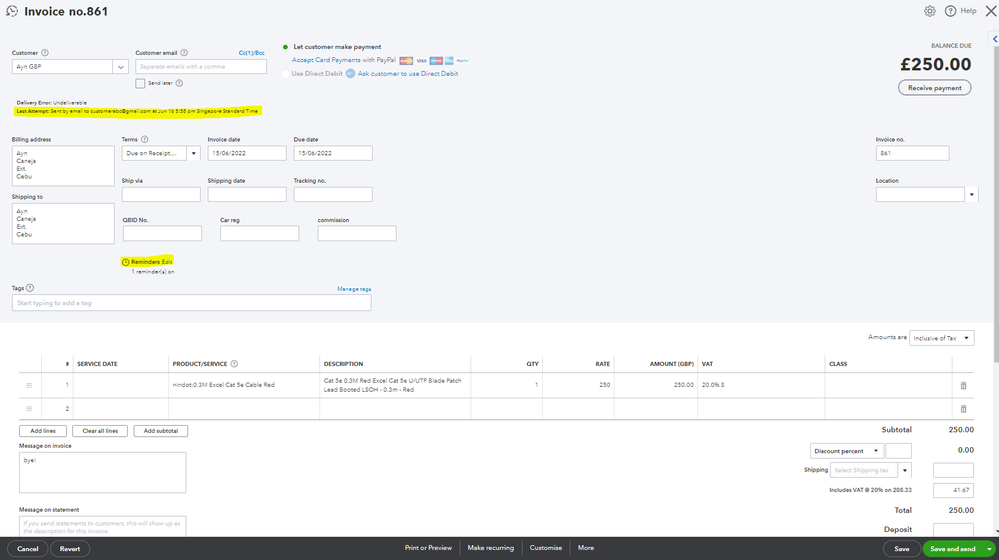Click the Invoice date field
The width and height of the screenshot is (999, 560).
coord(247,153)
